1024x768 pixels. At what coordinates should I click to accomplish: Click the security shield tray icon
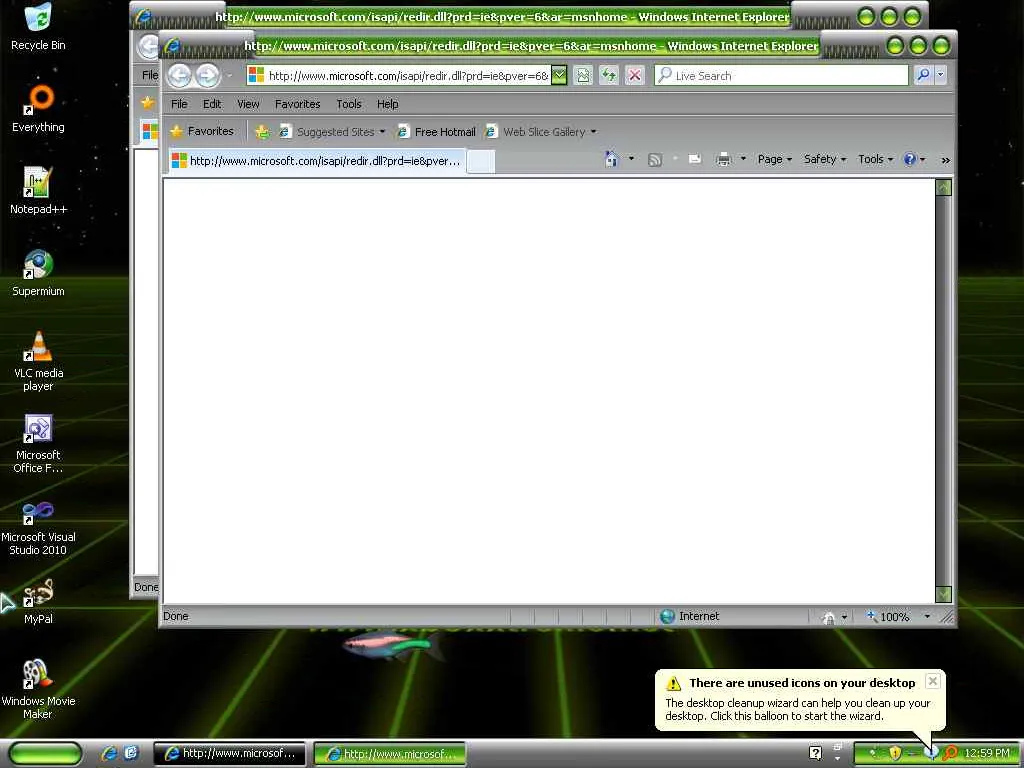tap(895, 753)
